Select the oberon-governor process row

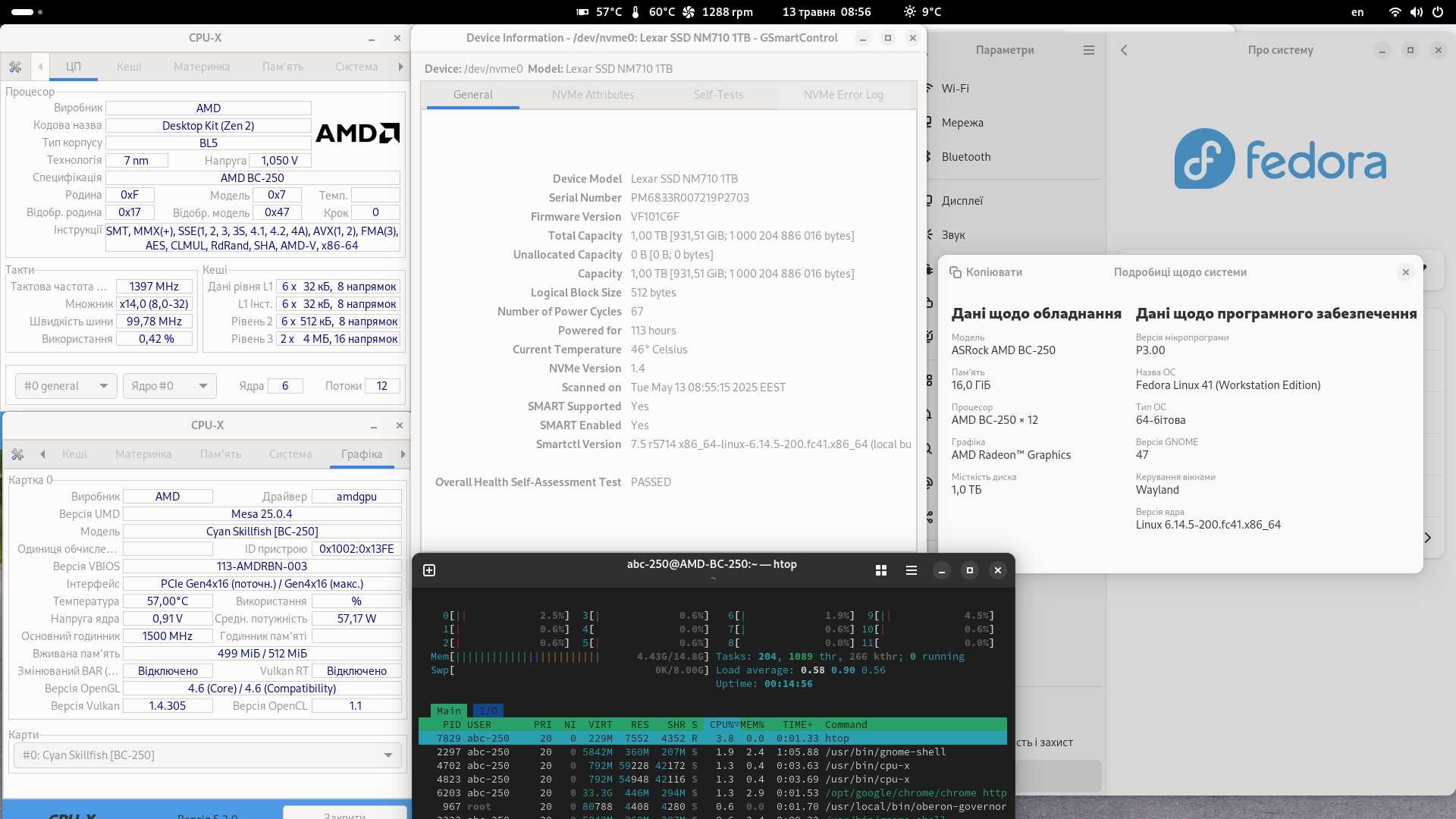[713, 807]
